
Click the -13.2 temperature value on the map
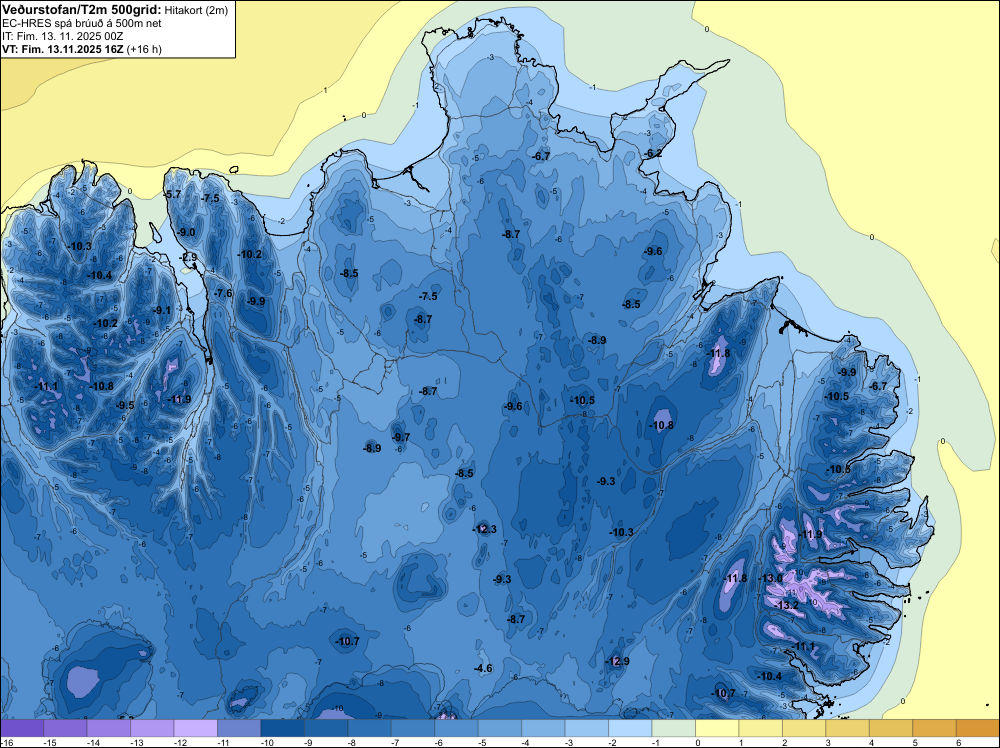tap(786, 605)
